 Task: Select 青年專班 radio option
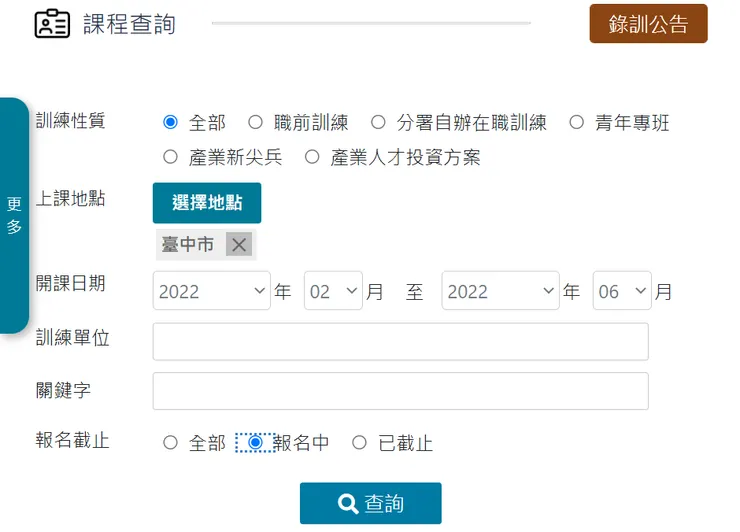tap(576, 123)
